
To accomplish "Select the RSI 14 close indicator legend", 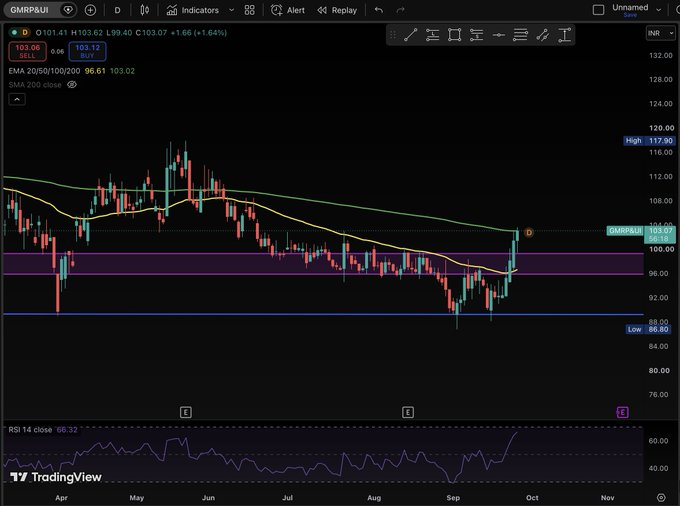I will click(30, 430).
